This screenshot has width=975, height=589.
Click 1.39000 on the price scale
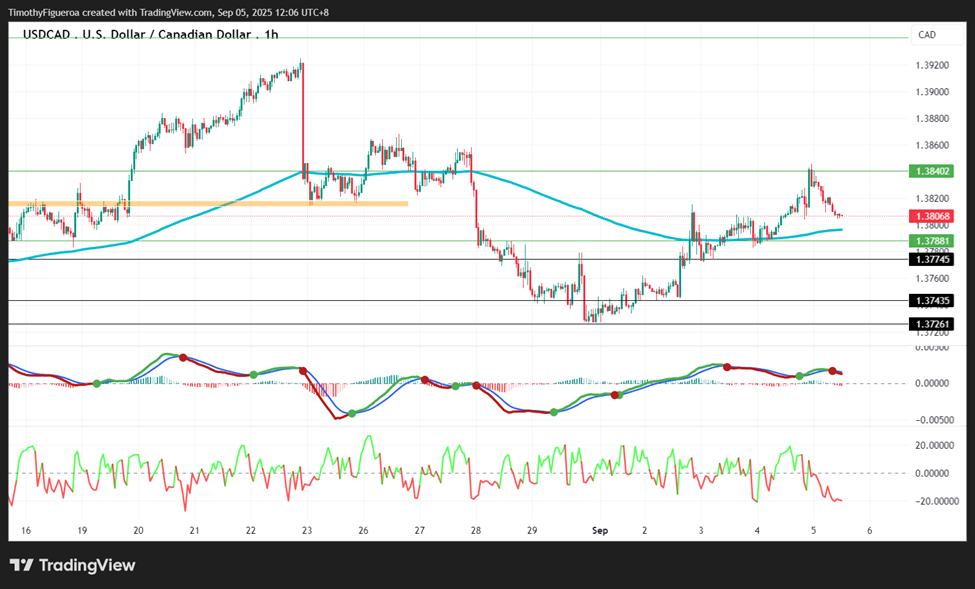(x=932, y=92)
